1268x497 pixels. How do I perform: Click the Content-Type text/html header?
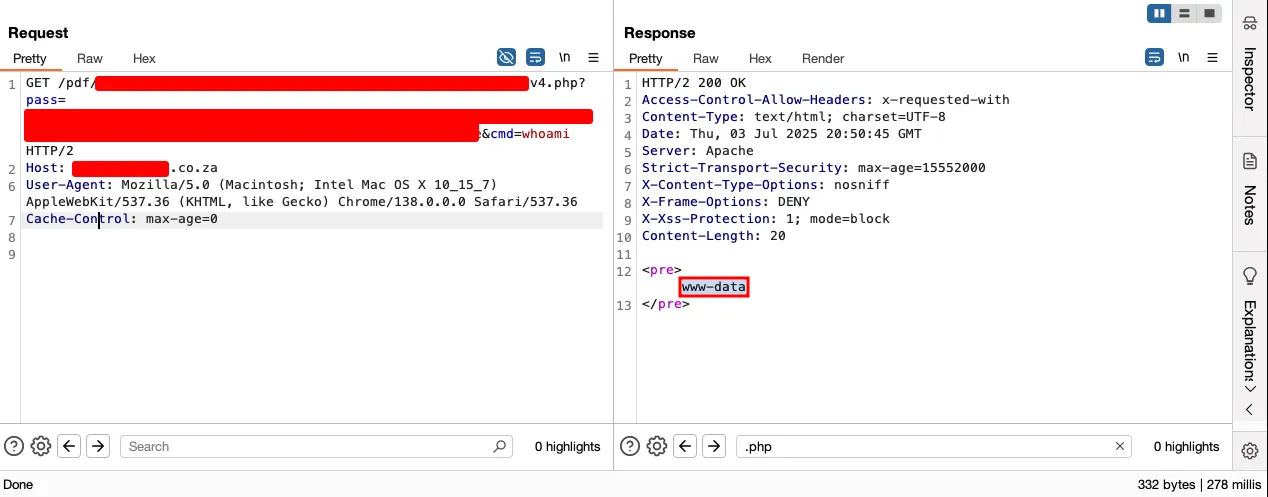(x=794, y=117)
